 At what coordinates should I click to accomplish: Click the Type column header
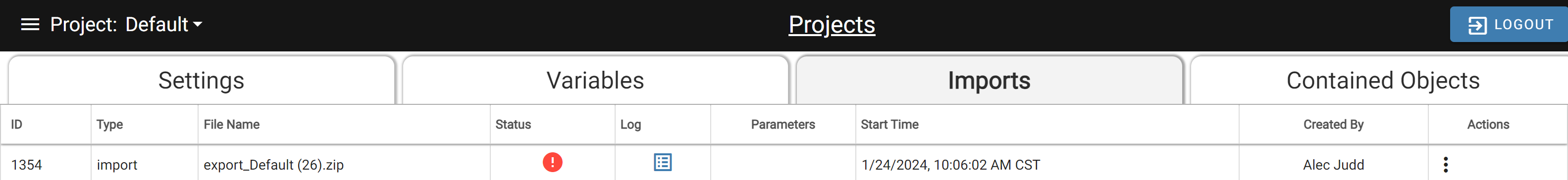tap(109, 125)
